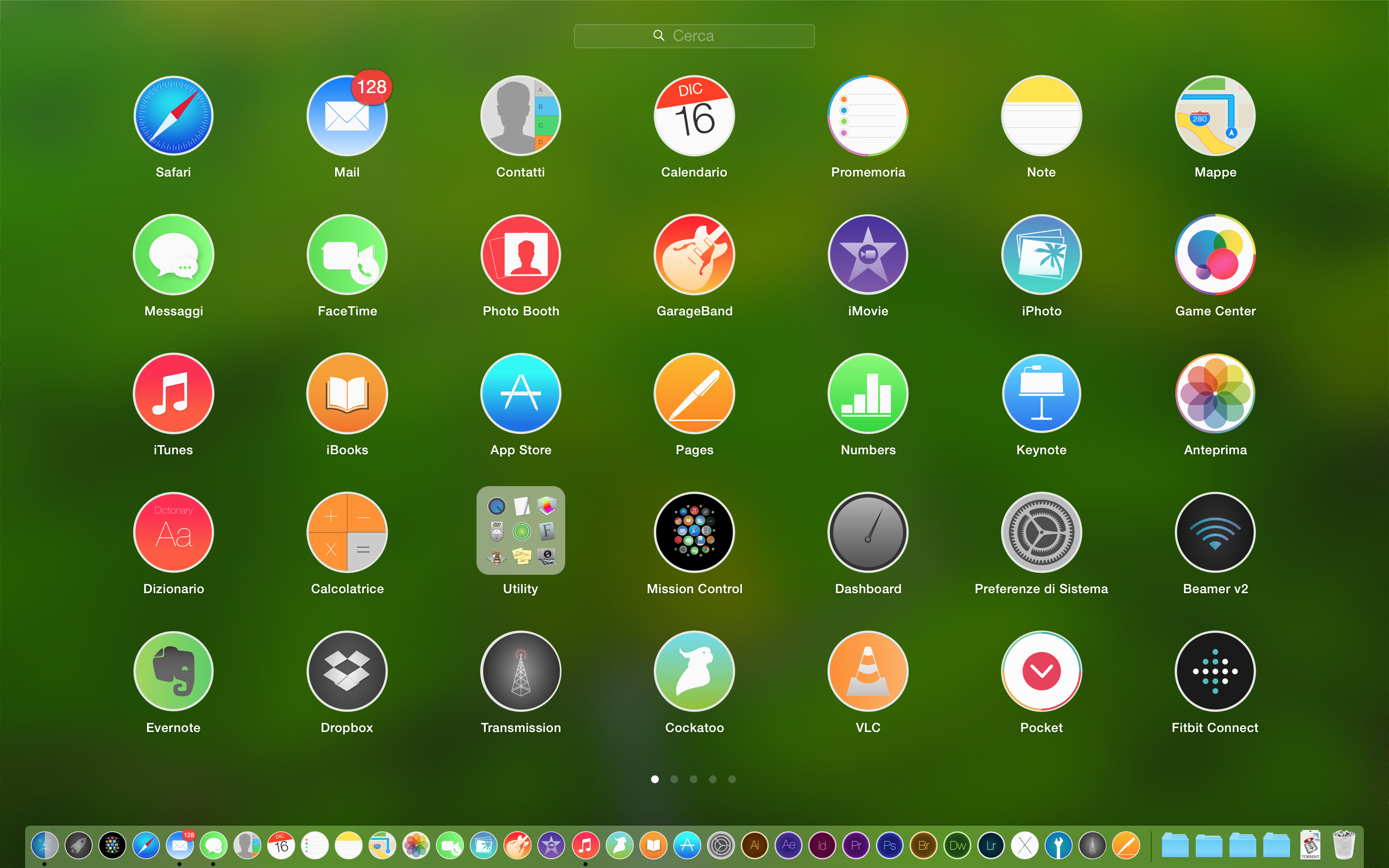
Task: Click the Cerca search input field
Action: [694, 35]
